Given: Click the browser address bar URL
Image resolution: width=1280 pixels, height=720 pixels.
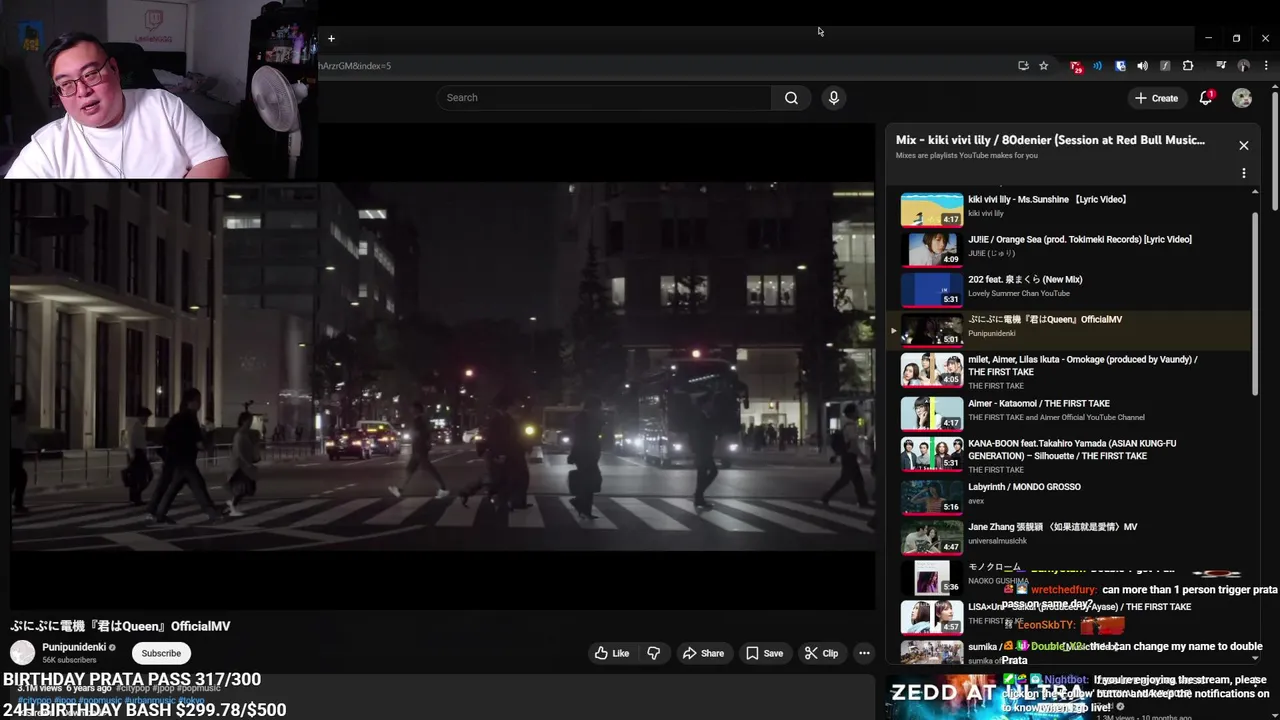Looking at the screenshot, I should (x=355, y=66).
